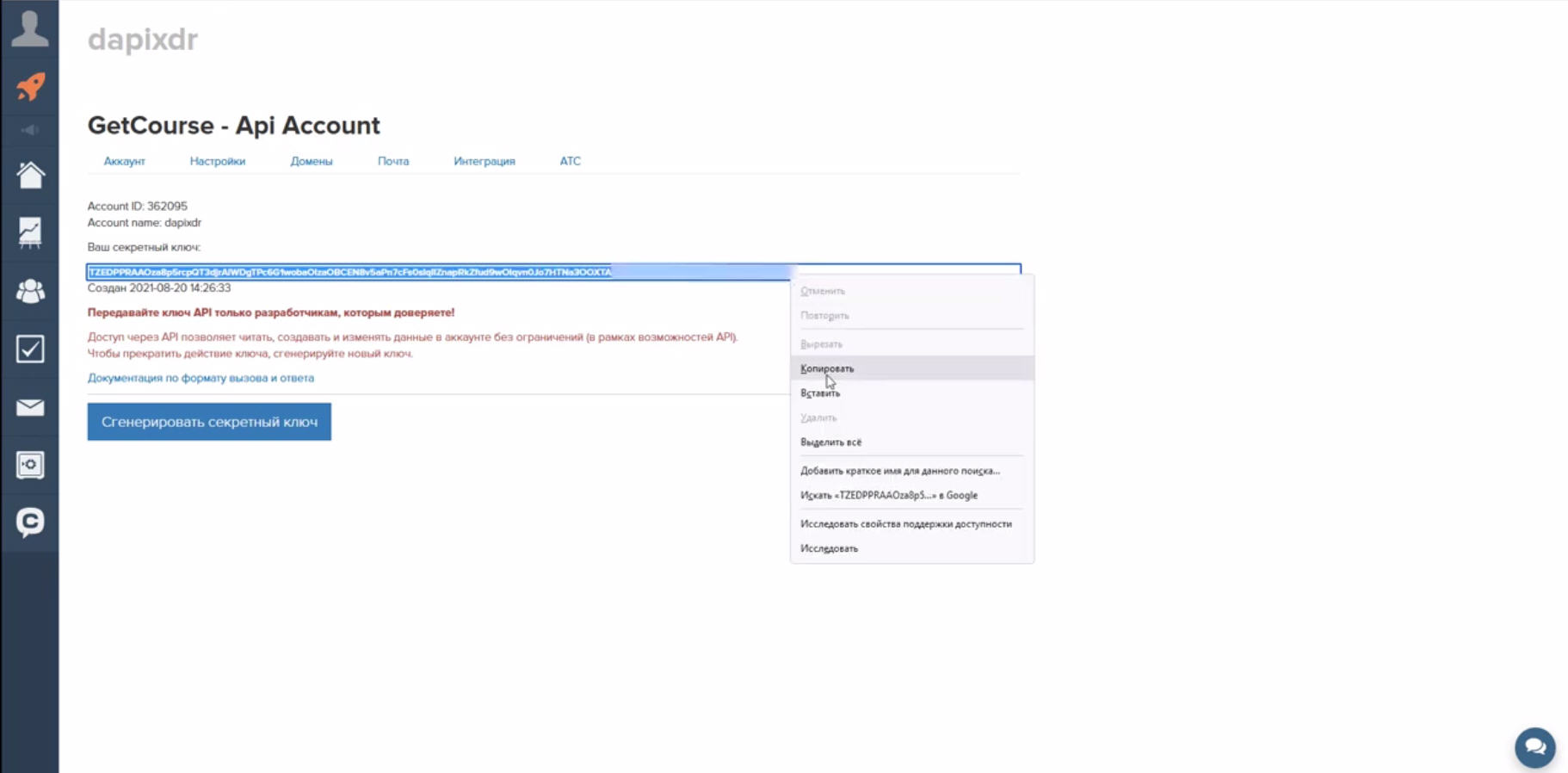Select Искать in Google menu entry

point(912,496)
